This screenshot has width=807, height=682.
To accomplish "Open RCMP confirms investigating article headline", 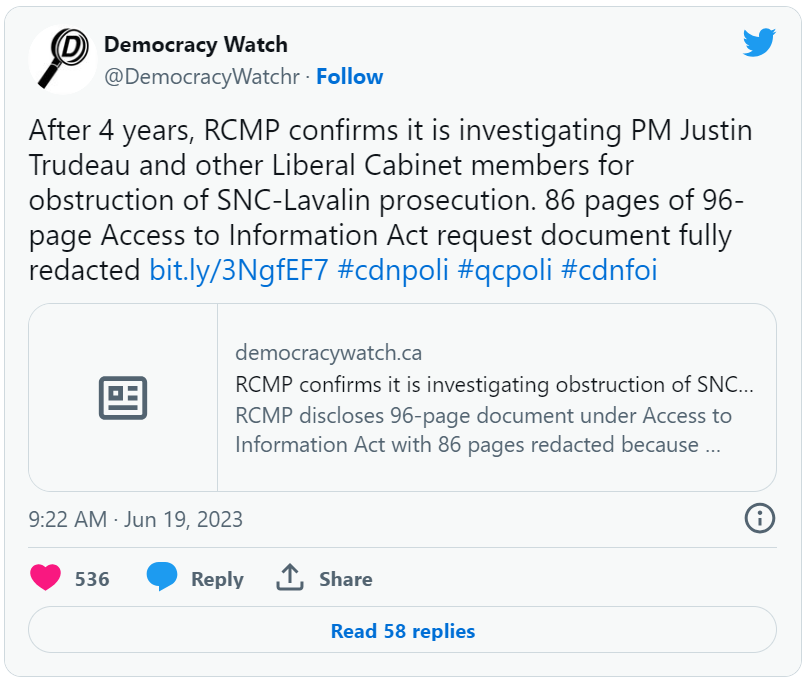I will (494, 384).
